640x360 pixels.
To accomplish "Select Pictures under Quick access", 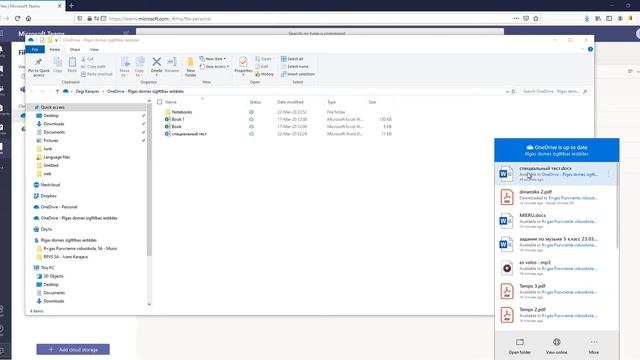I will [51, 140].
